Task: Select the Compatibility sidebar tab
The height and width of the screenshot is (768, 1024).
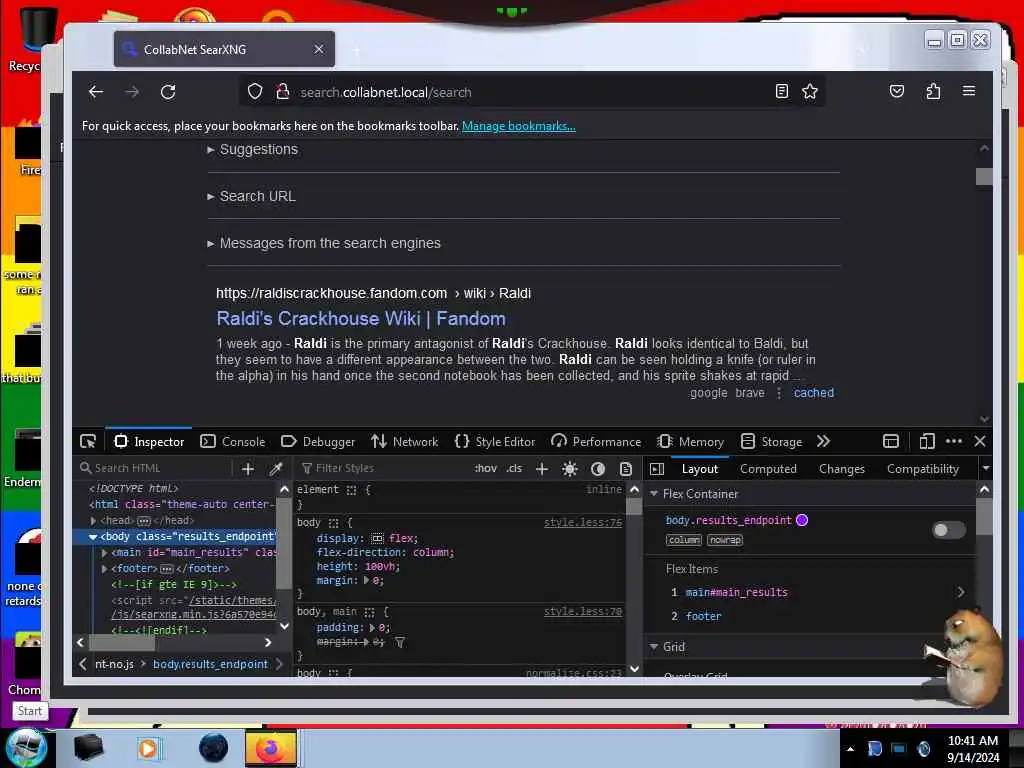Action: (922, 469)
